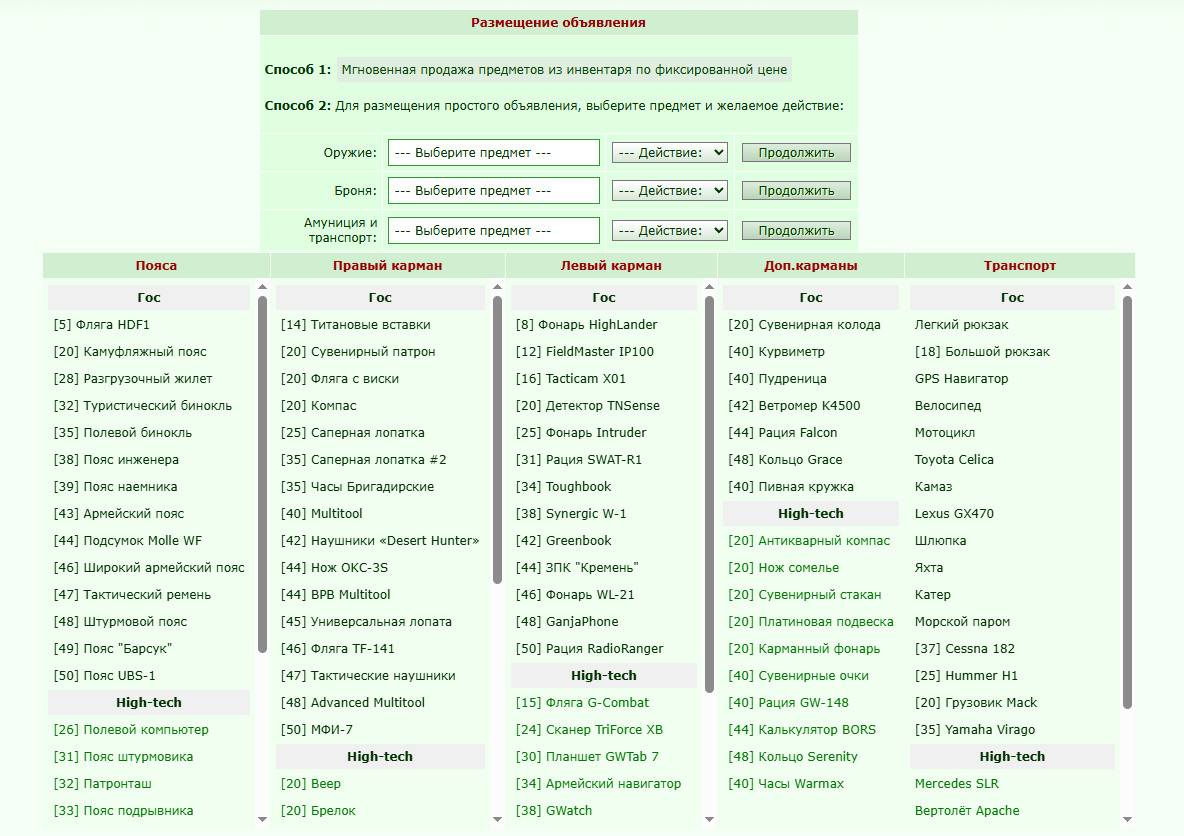Click the Оружие item selection field
The image size is (1184, 836).
(494, 153)
